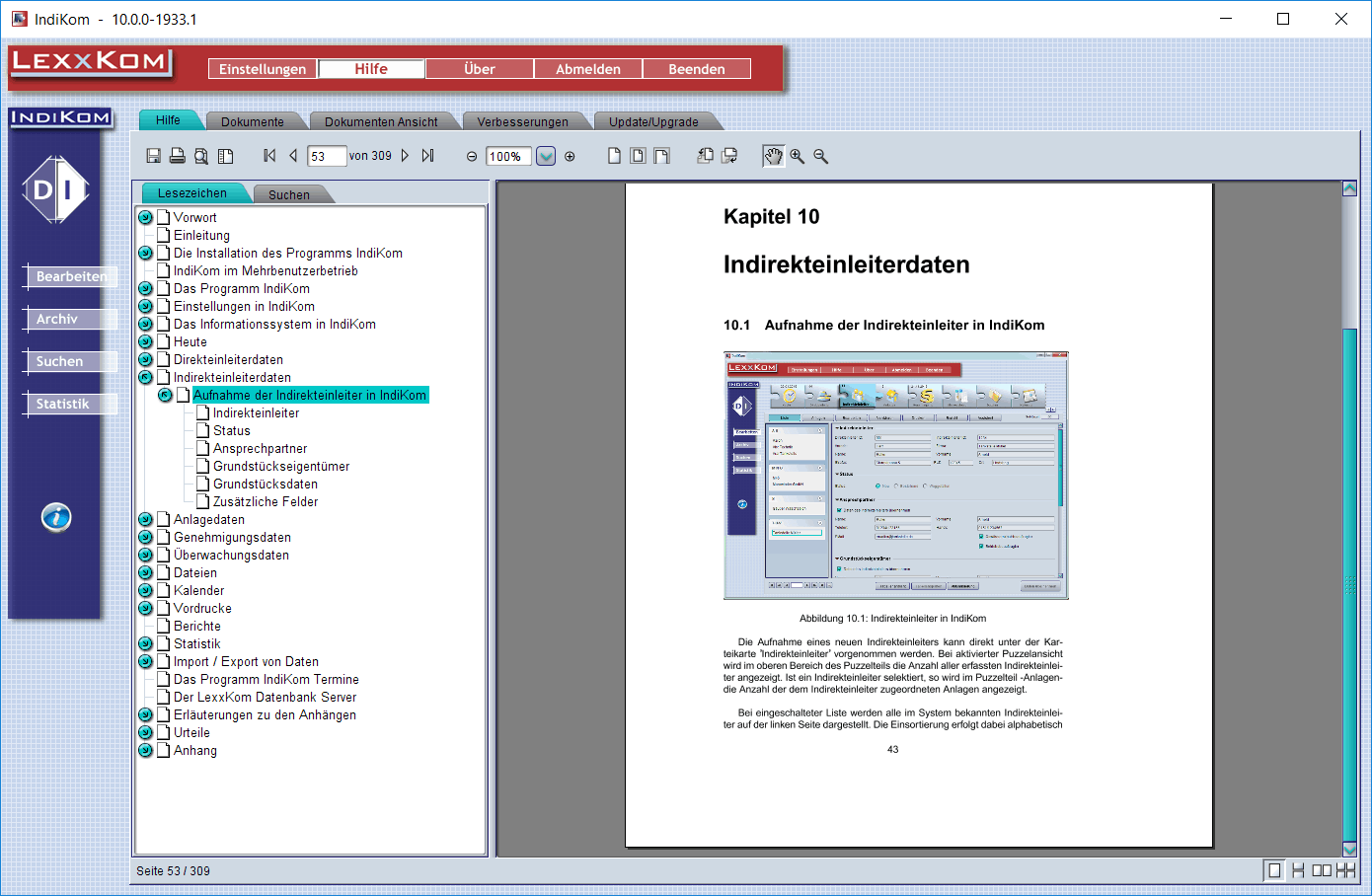Viewport: 1372px width, 896px height.
Task: Decrease zoom with the round minus icon
Action: pyautogui.click(x=472, y=157)
